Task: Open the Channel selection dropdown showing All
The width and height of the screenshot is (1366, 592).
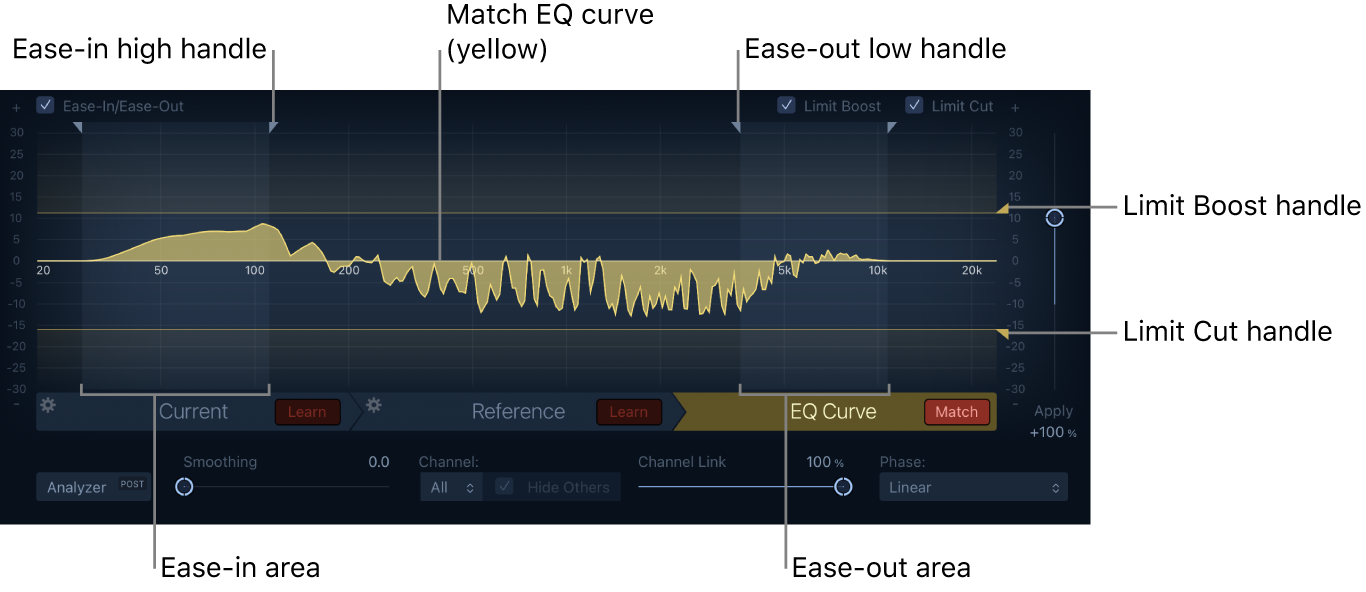Action: click(x=450, y=487)
